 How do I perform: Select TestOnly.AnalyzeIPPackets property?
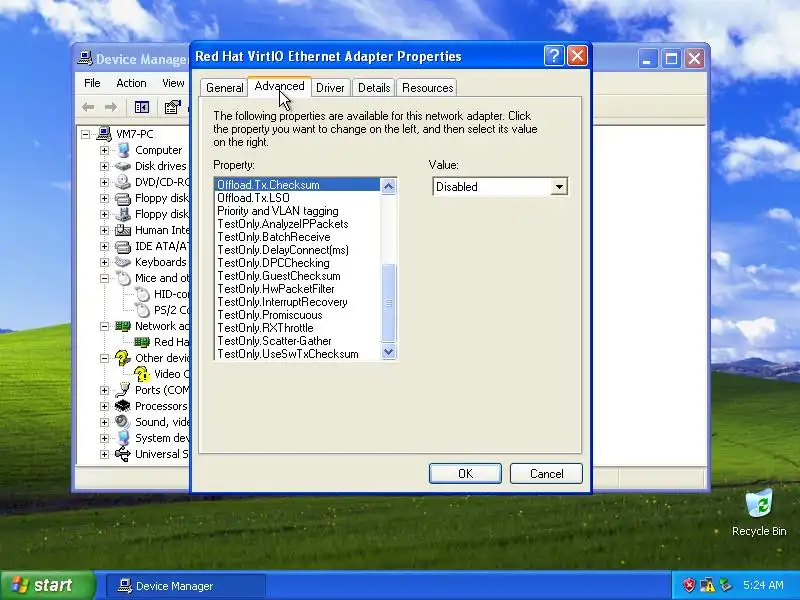(x=297, y=224)
